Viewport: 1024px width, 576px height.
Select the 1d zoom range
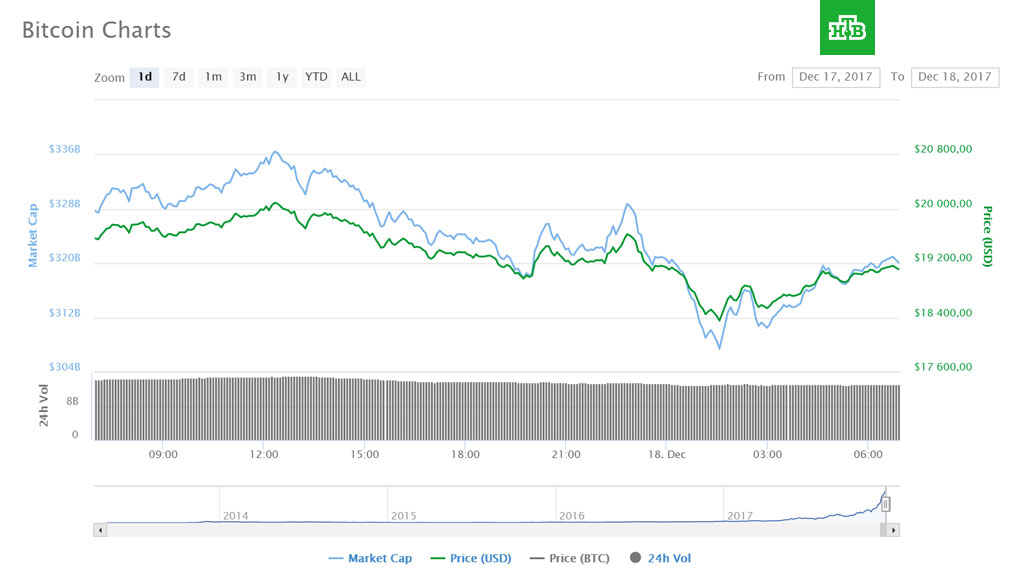(144, 77)
